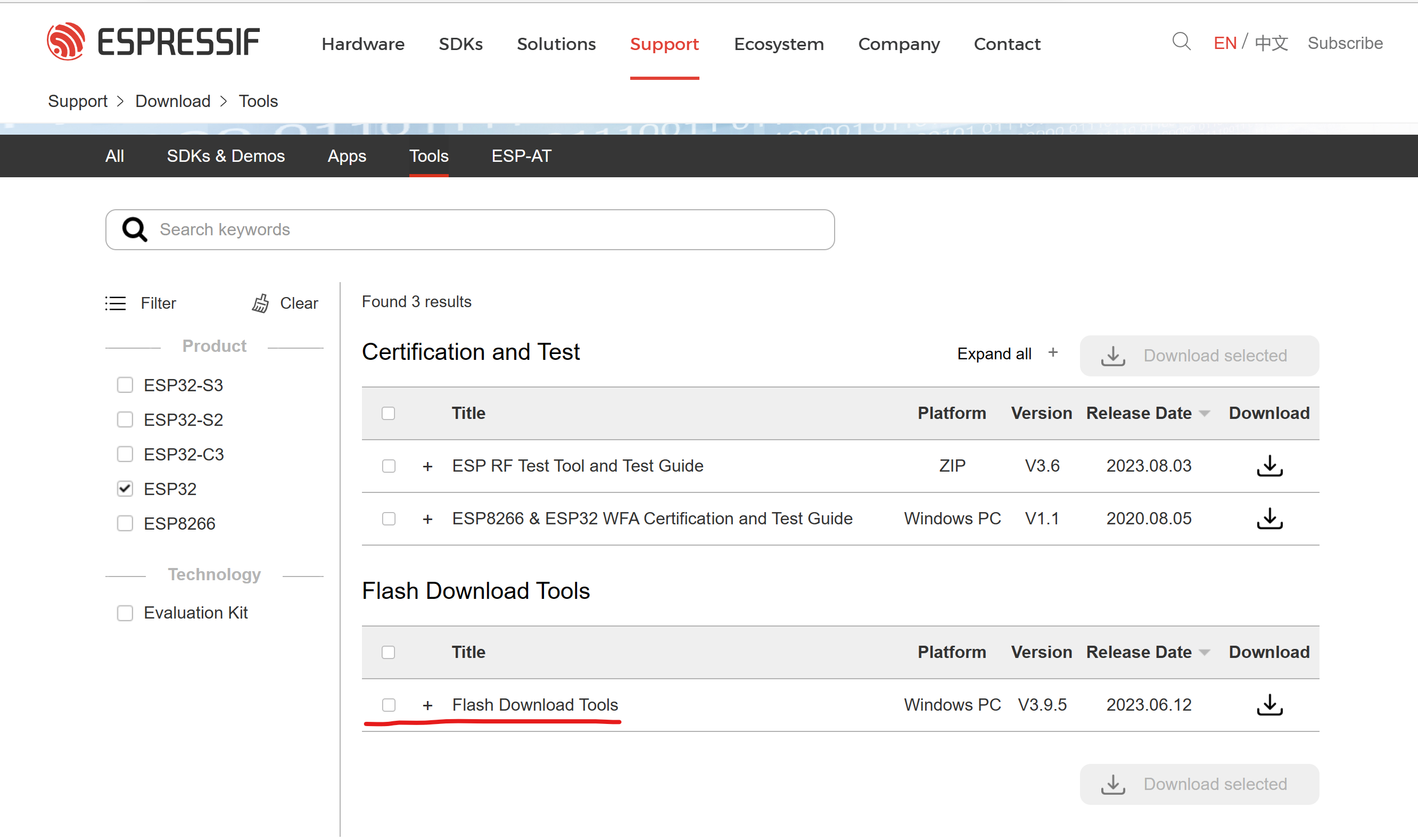Switch to the SDKs & Demos tab
Image resolution: width=1418 pixels, height=840 pixels.
coord(225,156)
